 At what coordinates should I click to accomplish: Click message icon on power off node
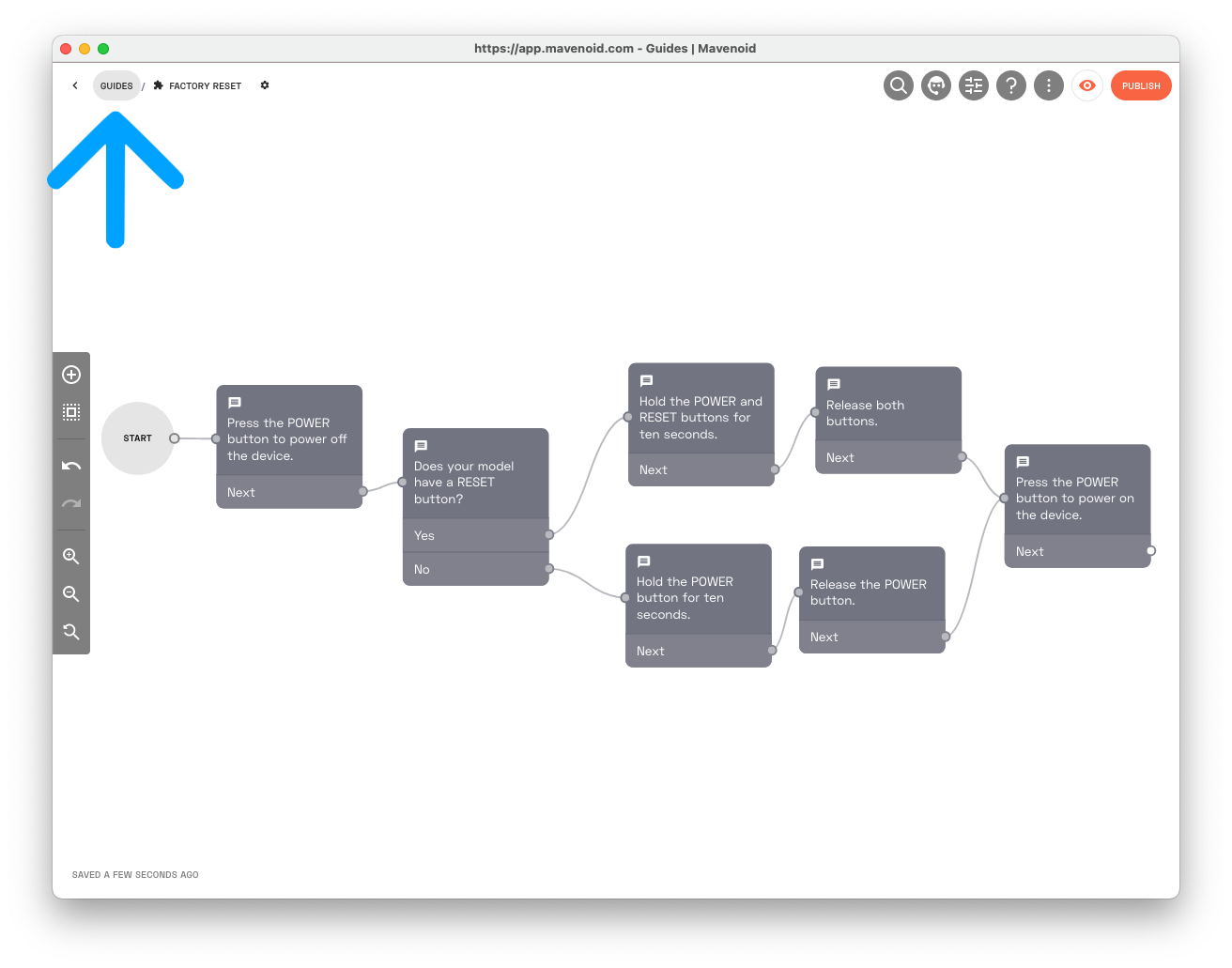235,403
